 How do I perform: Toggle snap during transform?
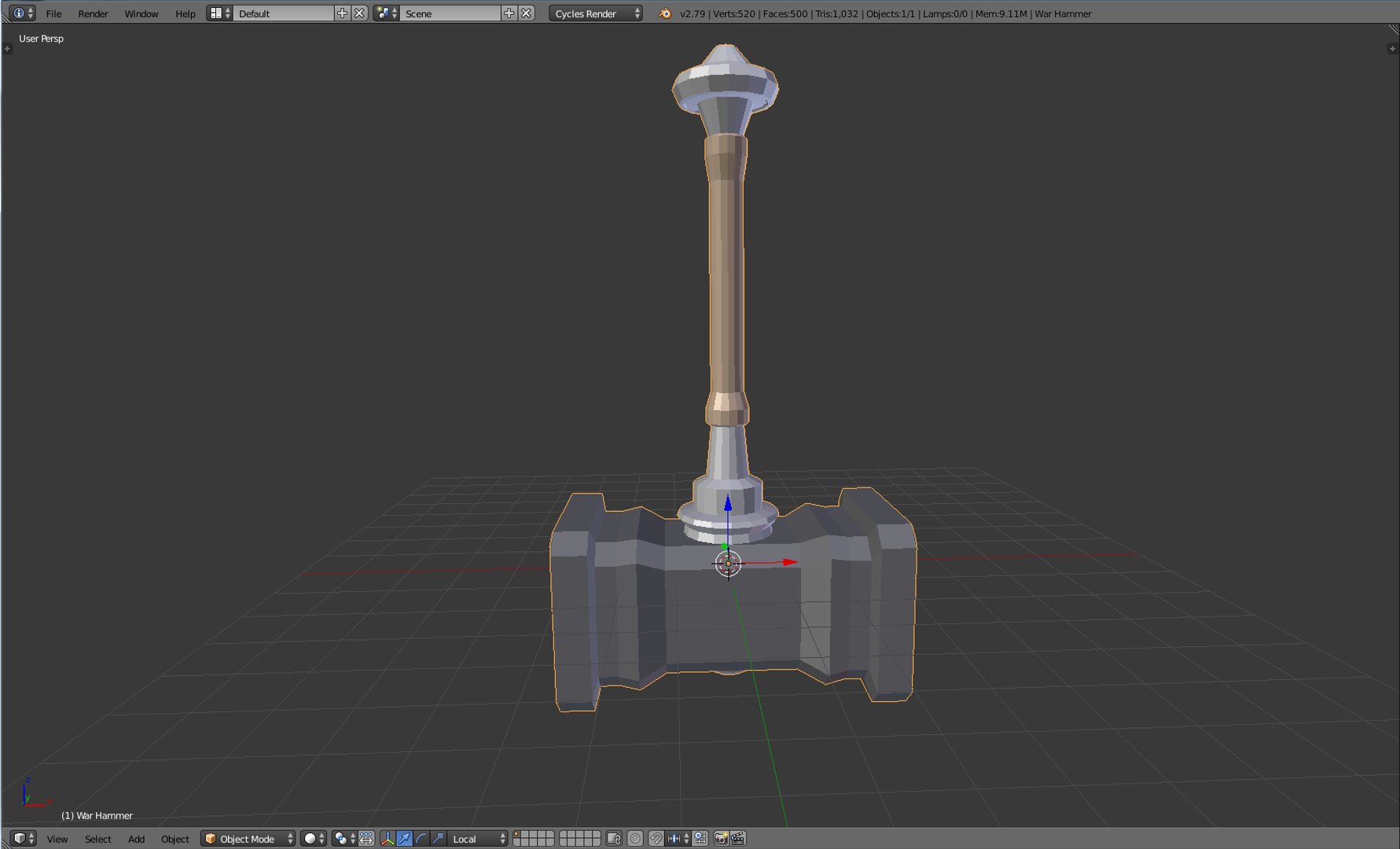click(x=656, y=839)
